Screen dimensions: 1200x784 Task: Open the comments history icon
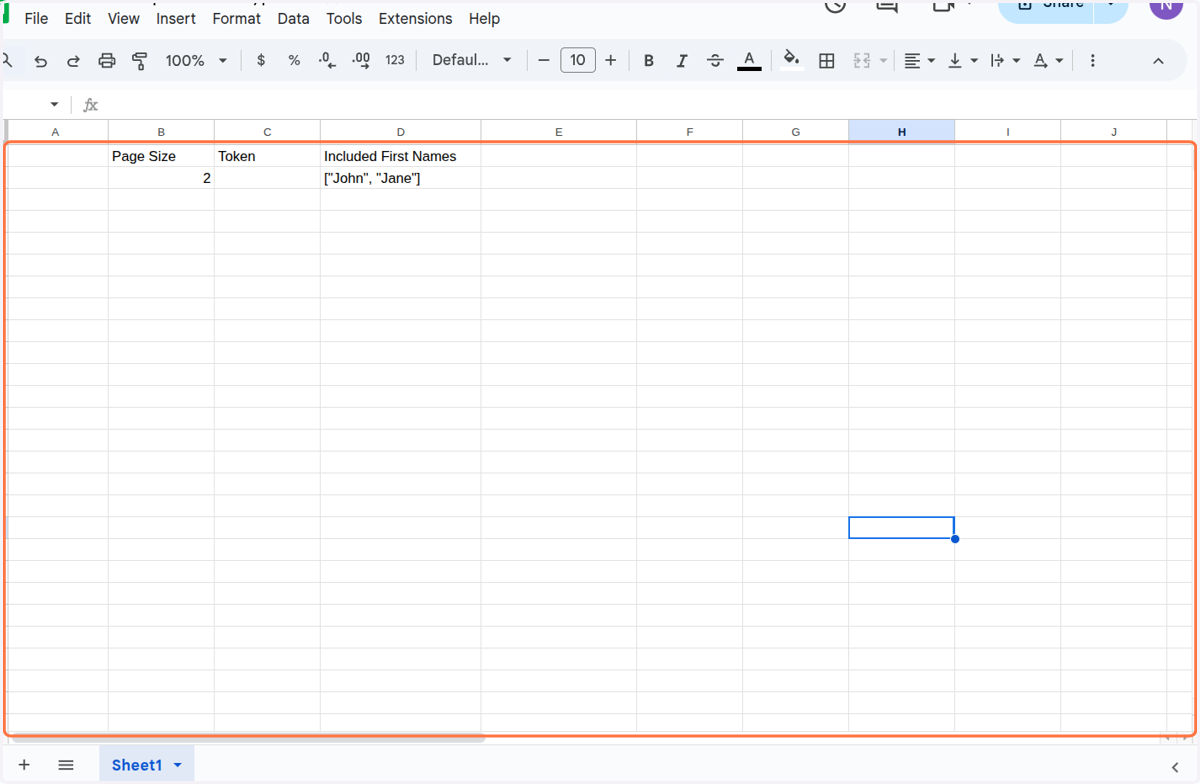pyautogui.click(x=886, y=5)
